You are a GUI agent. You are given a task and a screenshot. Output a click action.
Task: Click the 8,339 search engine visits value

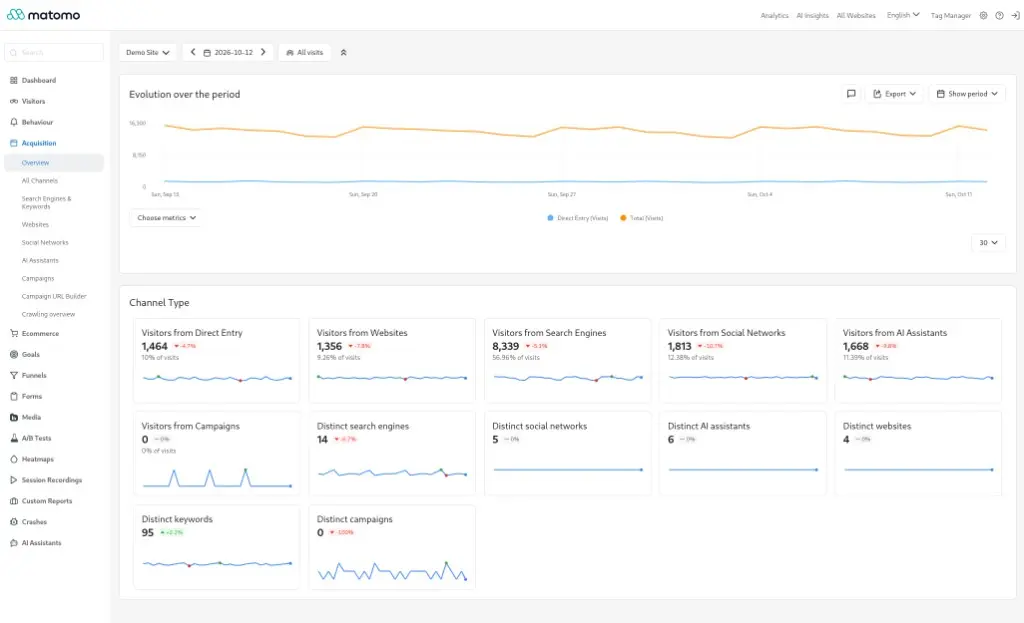(x=505, y=346)
